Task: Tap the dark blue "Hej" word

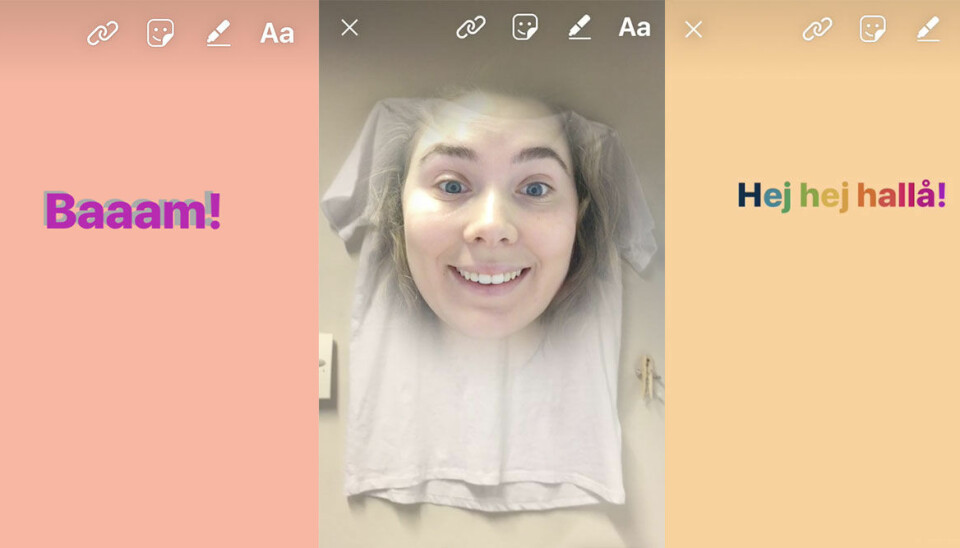Action: pyautogui.click(x=764, y=195)
